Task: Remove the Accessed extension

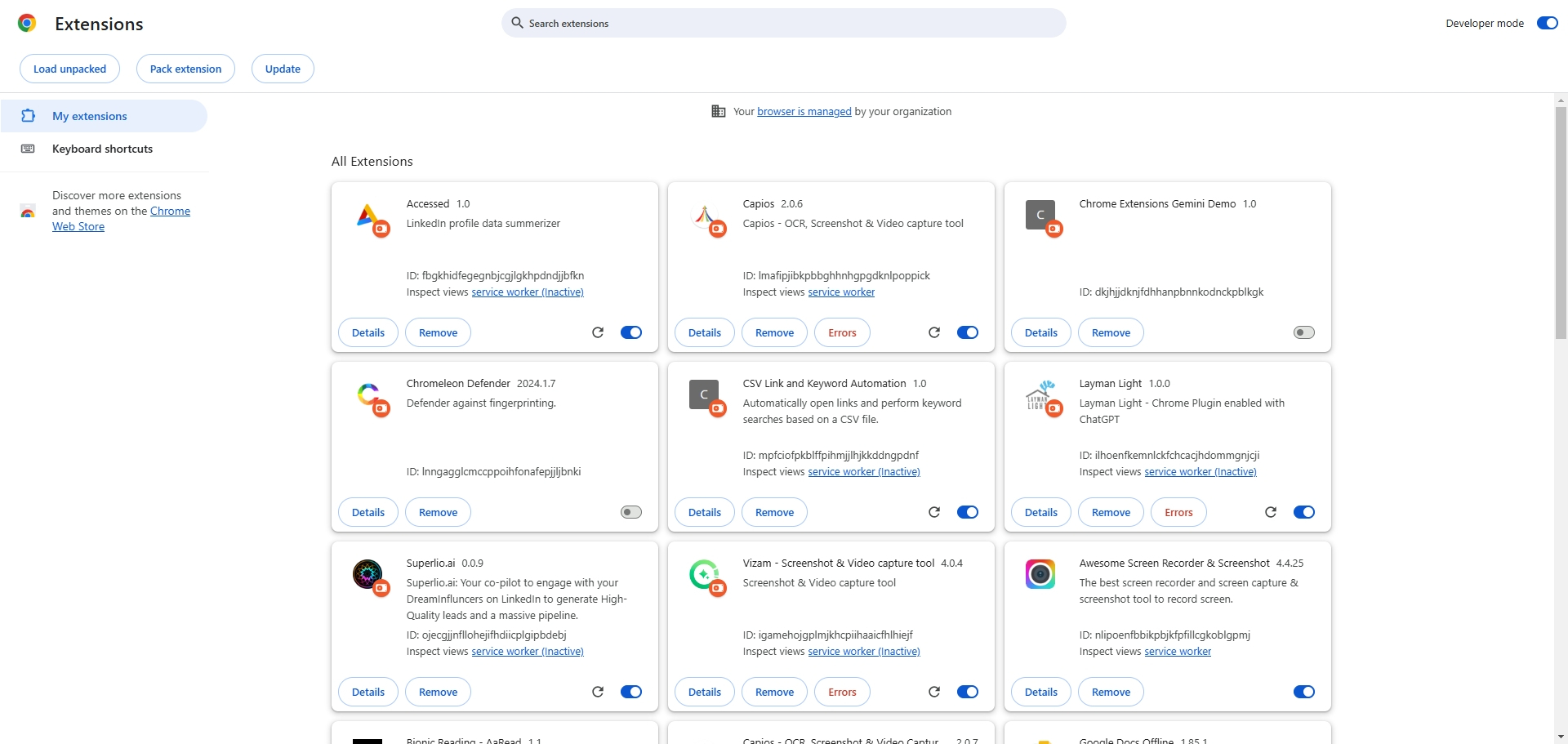Action: click(x=438, y=332)
